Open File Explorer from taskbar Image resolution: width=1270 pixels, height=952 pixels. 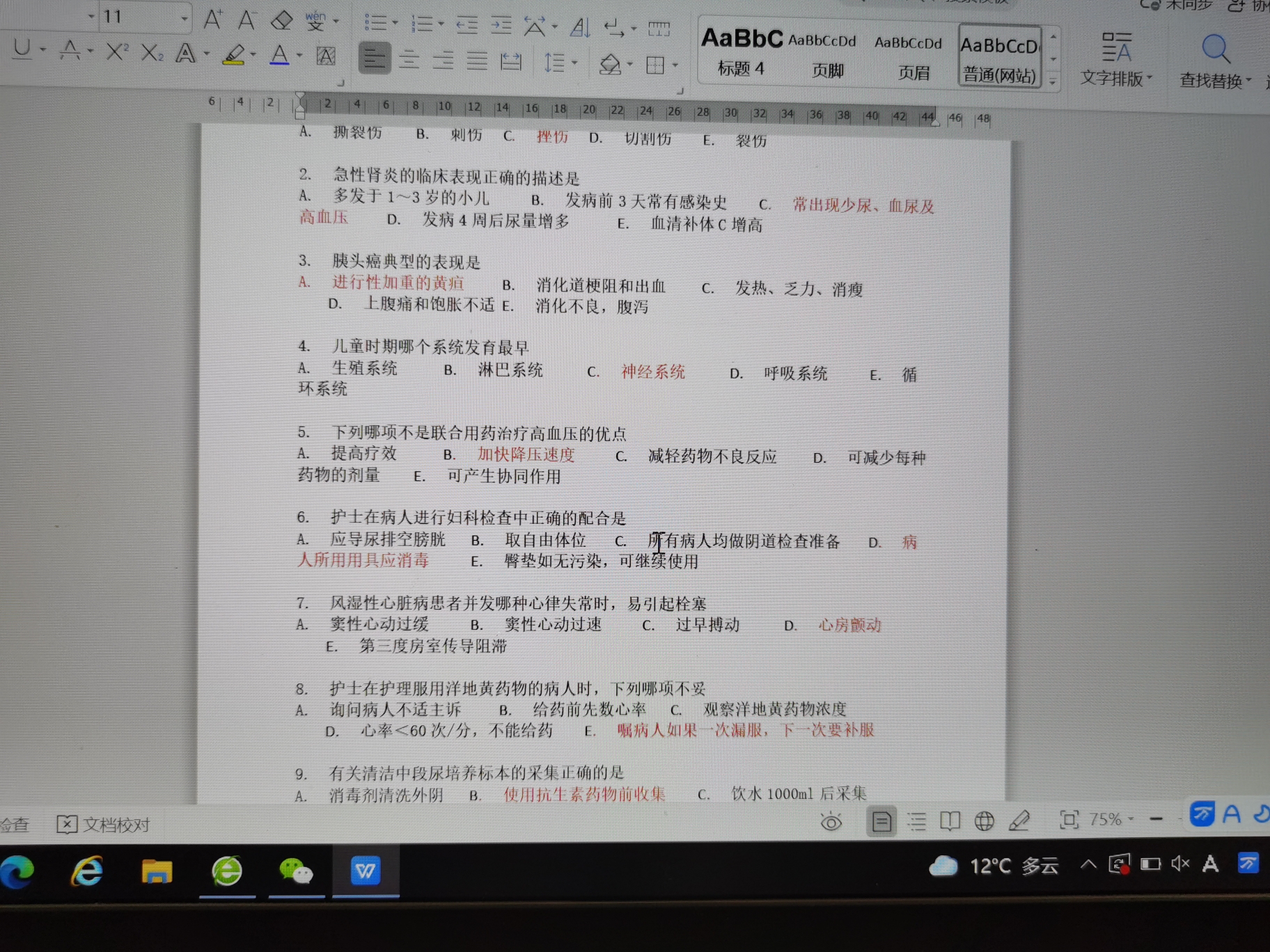point(157,871)
